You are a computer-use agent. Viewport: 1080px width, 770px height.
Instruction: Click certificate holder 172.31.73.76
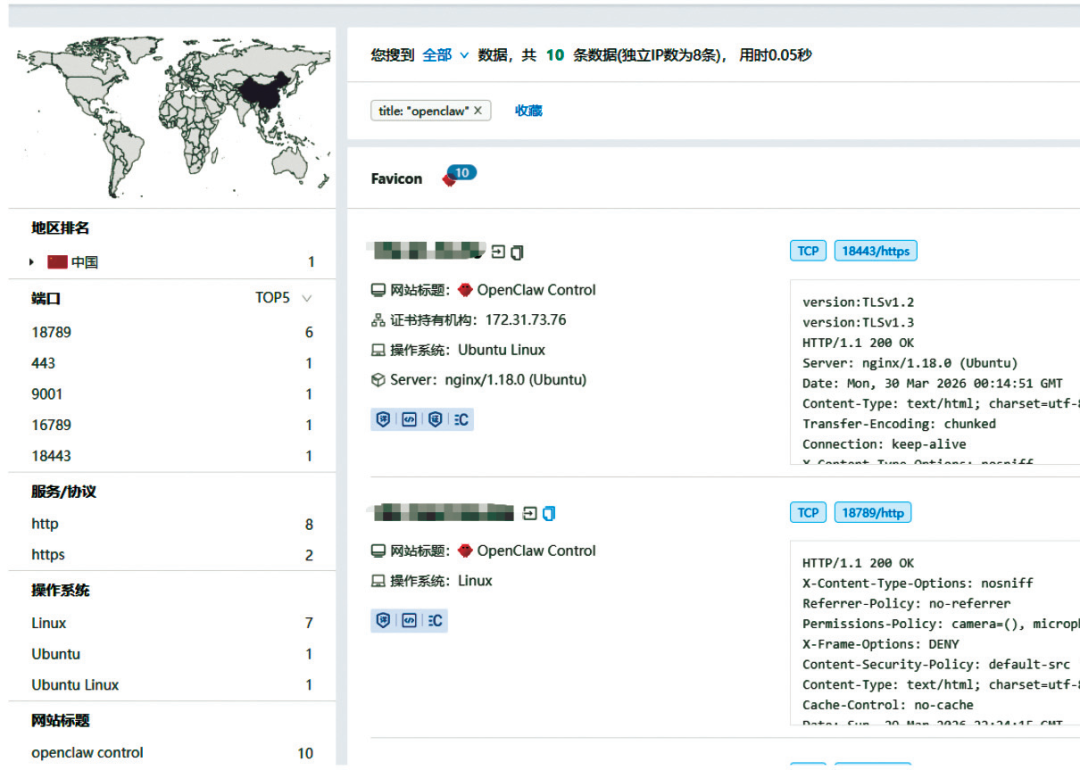coord(526,320)
